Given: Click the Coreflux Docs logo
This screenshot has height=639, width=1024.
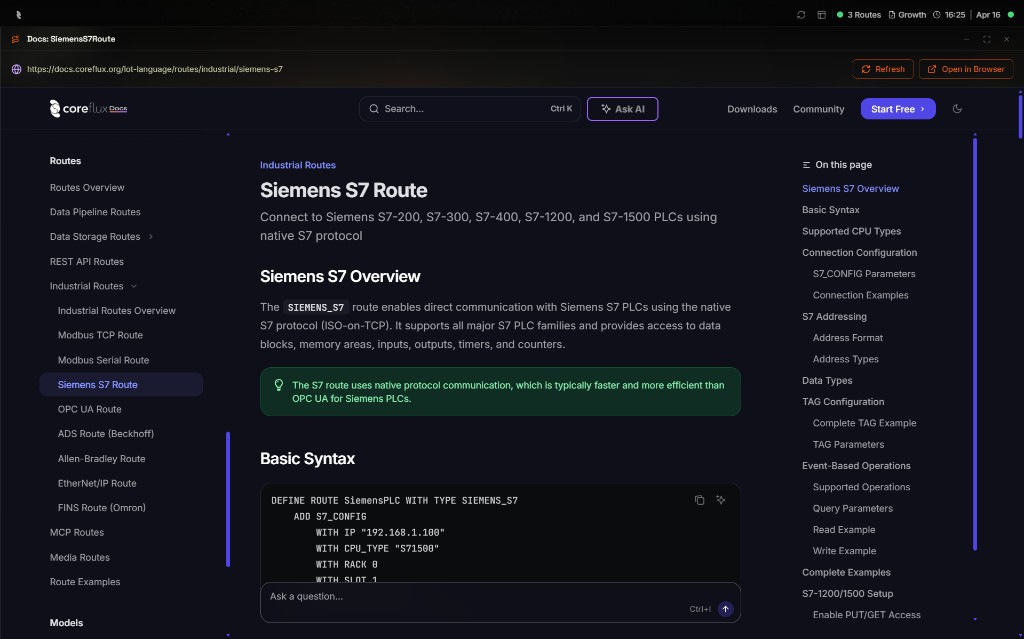Looking at the screenshot, I should point(88,108).
